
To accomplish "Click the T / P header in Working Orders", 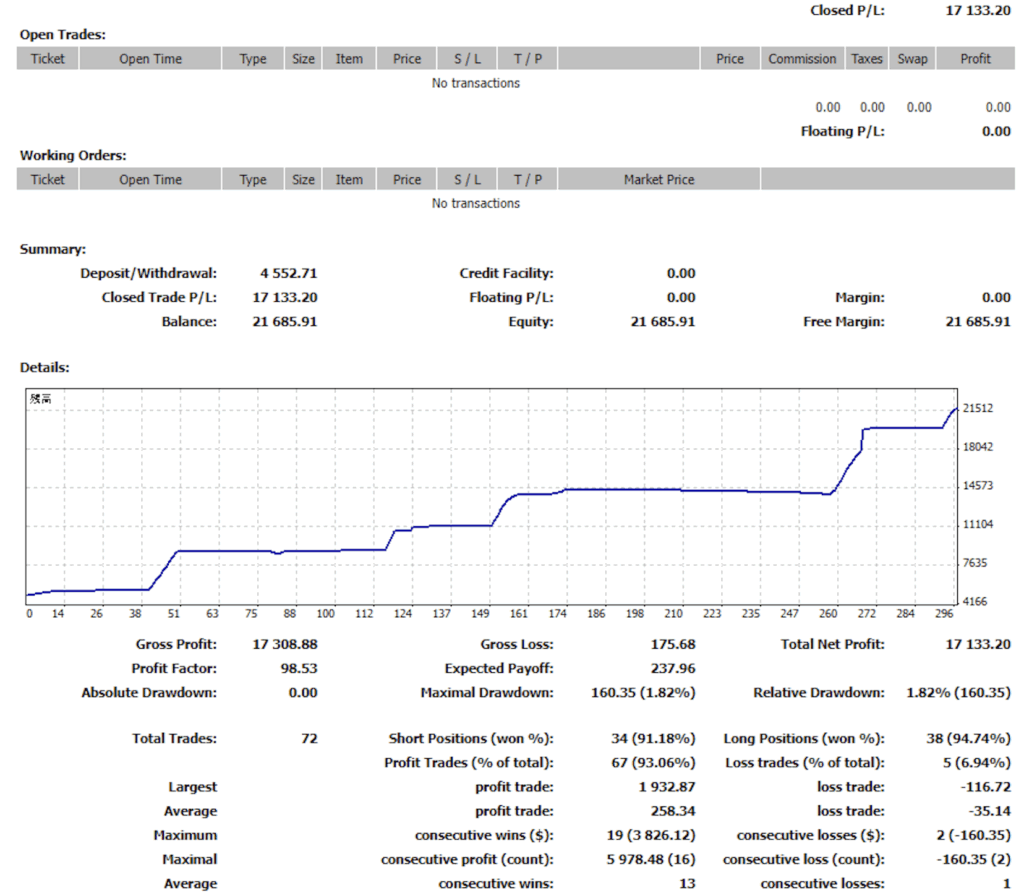I will pos(527,180).
